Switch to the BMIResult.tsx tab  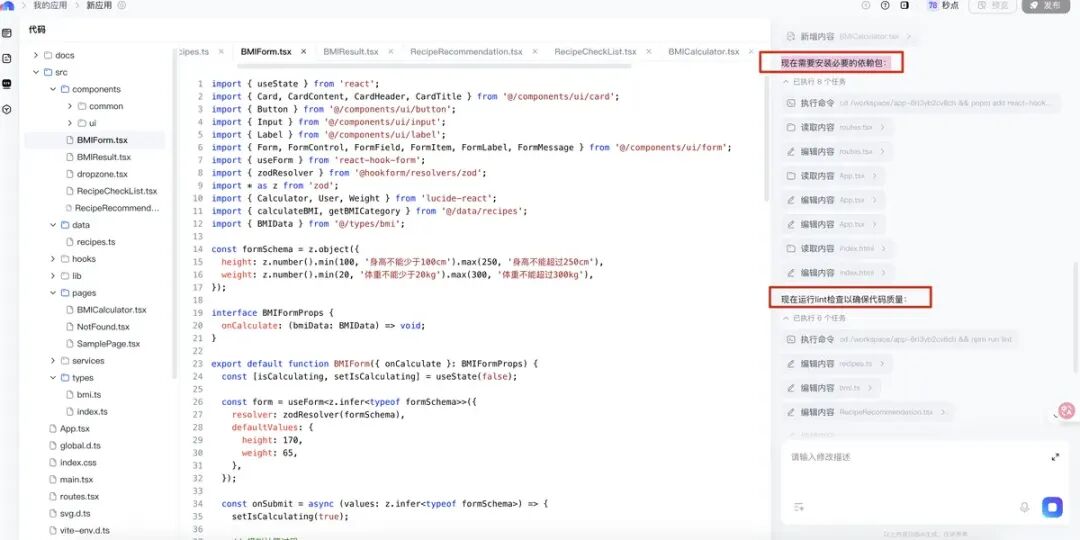[x=351, y=52]
